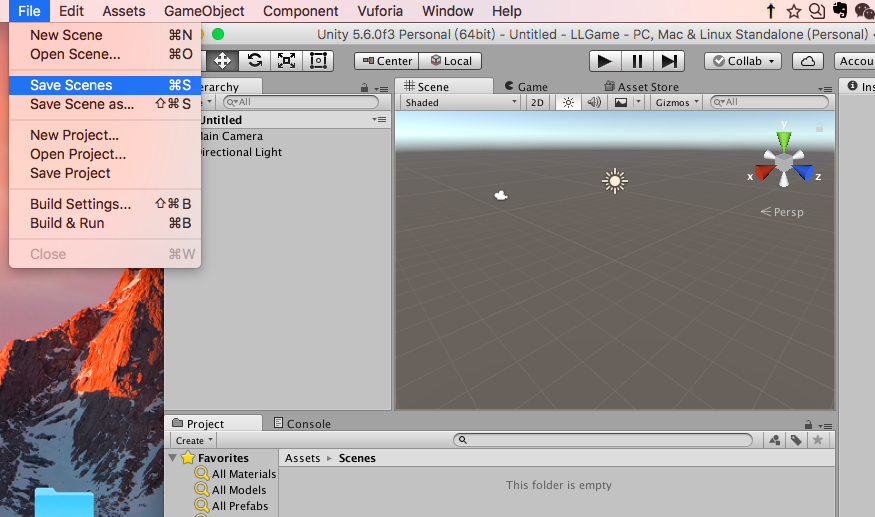Toggle scene audio speaker icon
Viewport: 875px width, 517px height.
point(594,102)
